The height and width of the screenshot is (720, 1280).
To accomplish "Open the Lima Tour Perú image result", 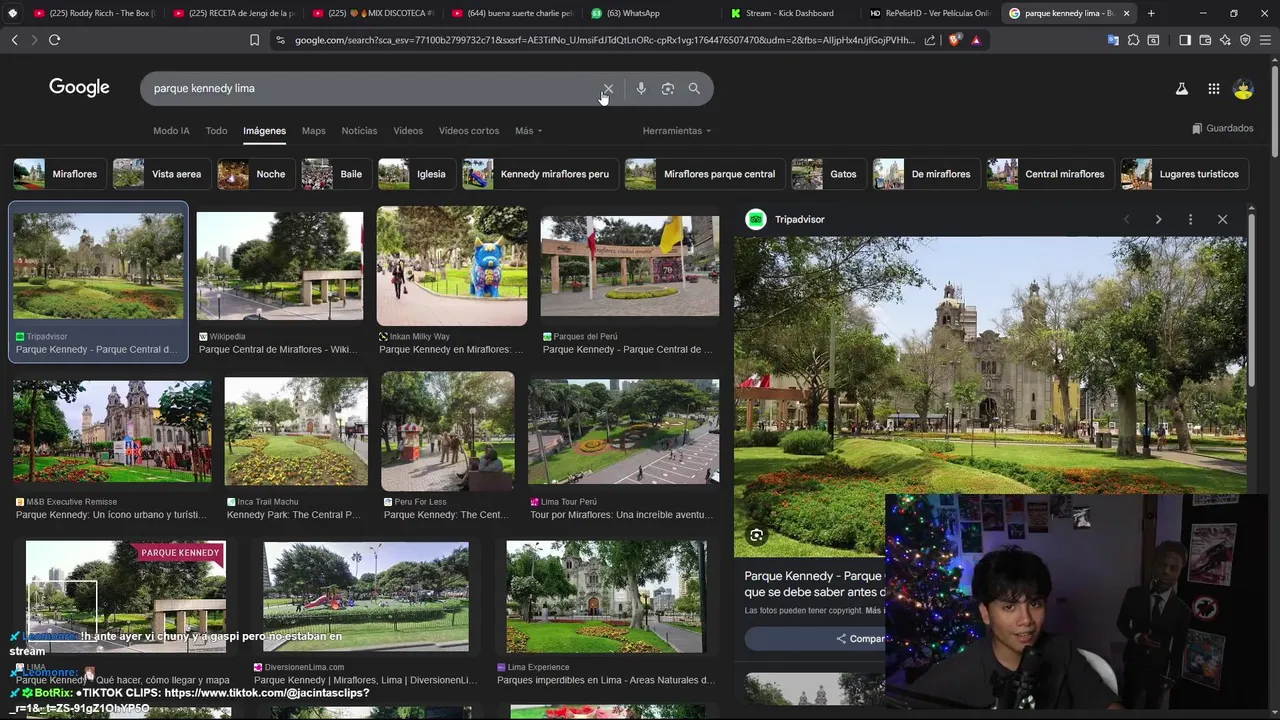I will 623,431.
